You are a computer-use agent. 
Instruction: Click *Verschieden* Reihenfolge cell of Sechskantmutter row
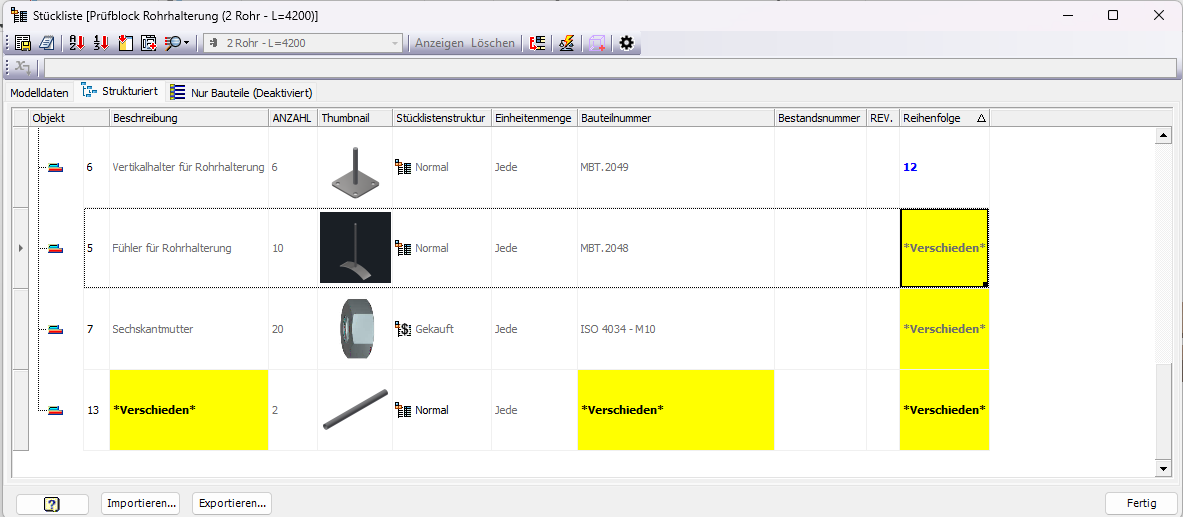[x=945, y=329]
